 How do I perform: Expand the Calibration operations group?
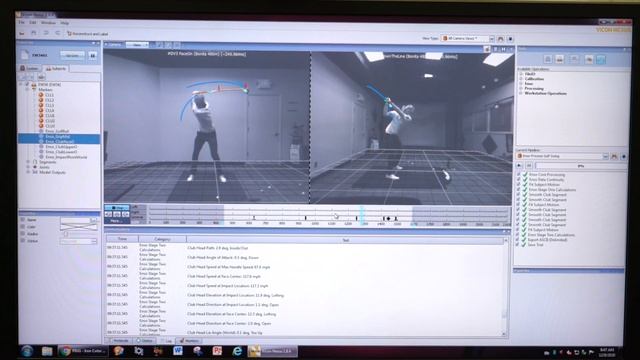(x=521, y=79)
